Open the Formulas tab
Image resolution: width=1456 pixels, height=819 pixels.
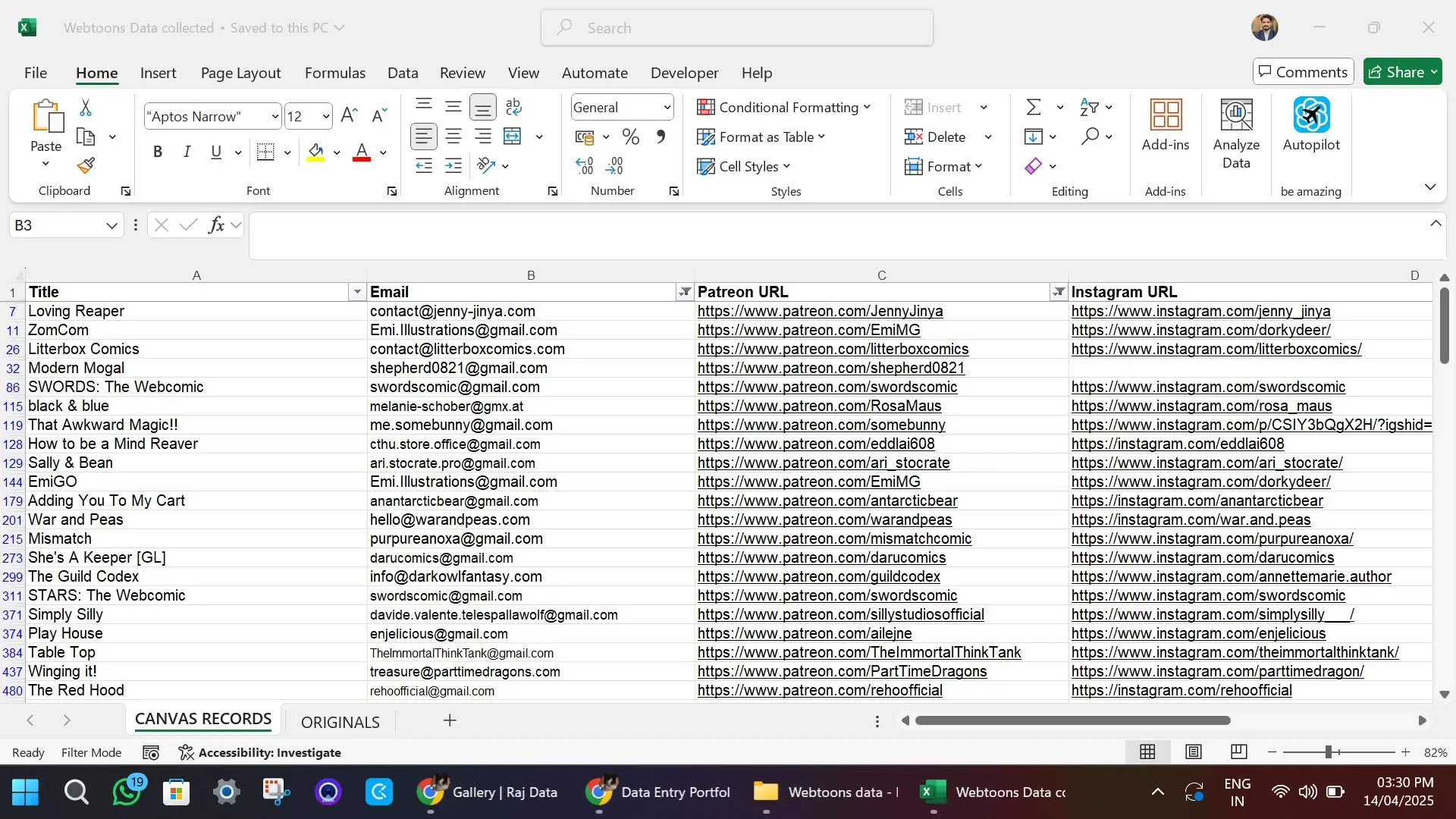[x=335, y=73]
